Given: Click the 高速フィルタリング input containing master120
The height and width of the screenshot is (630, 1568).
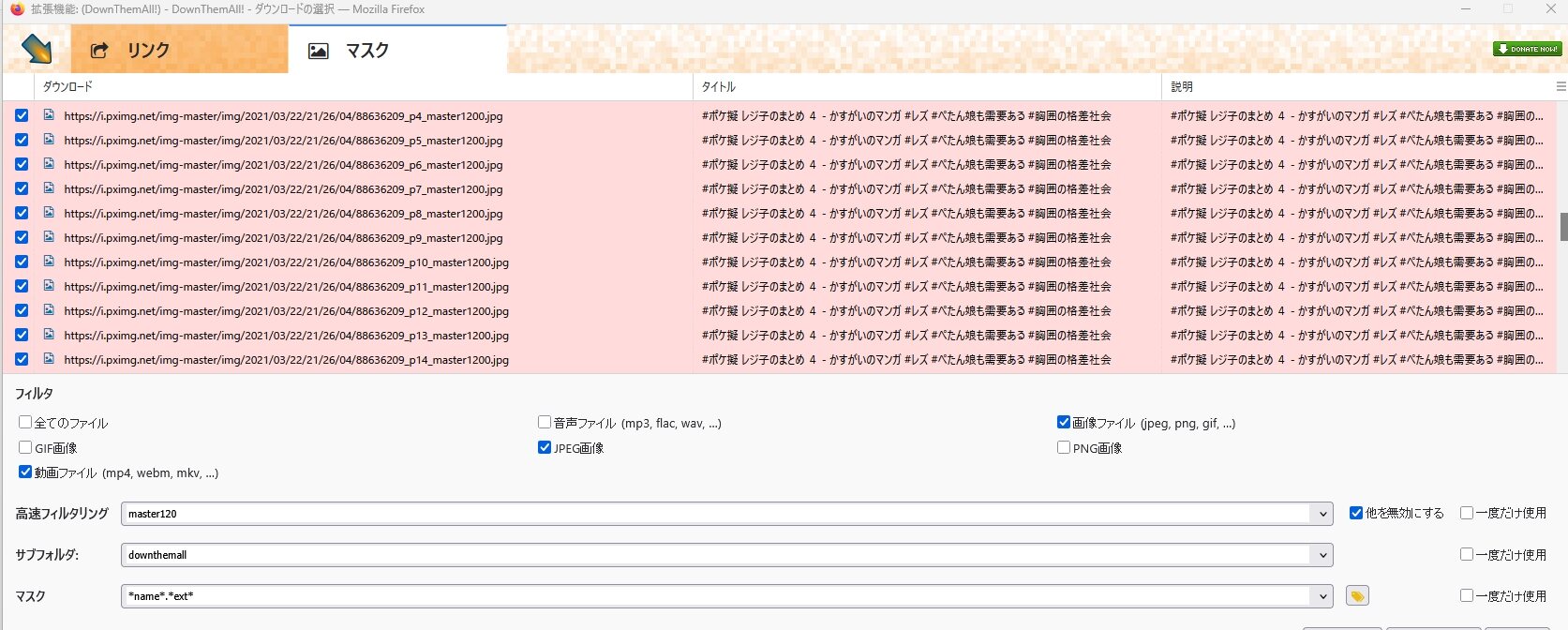Looking at the screenshot, I should click(x=716, y=514).
